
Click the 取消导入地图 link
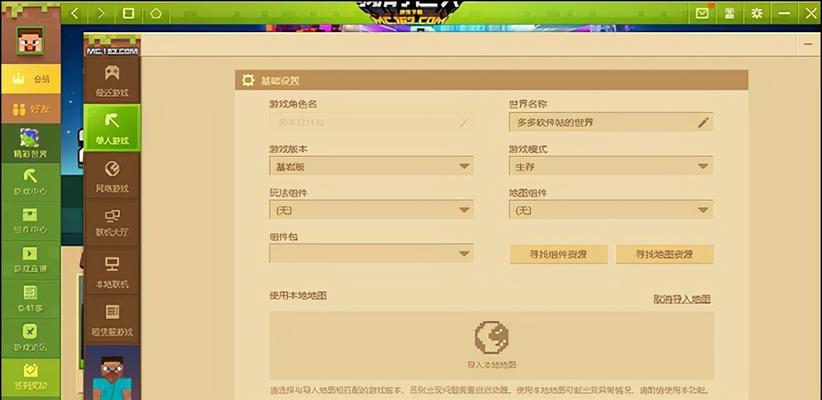tap(682, 299)
